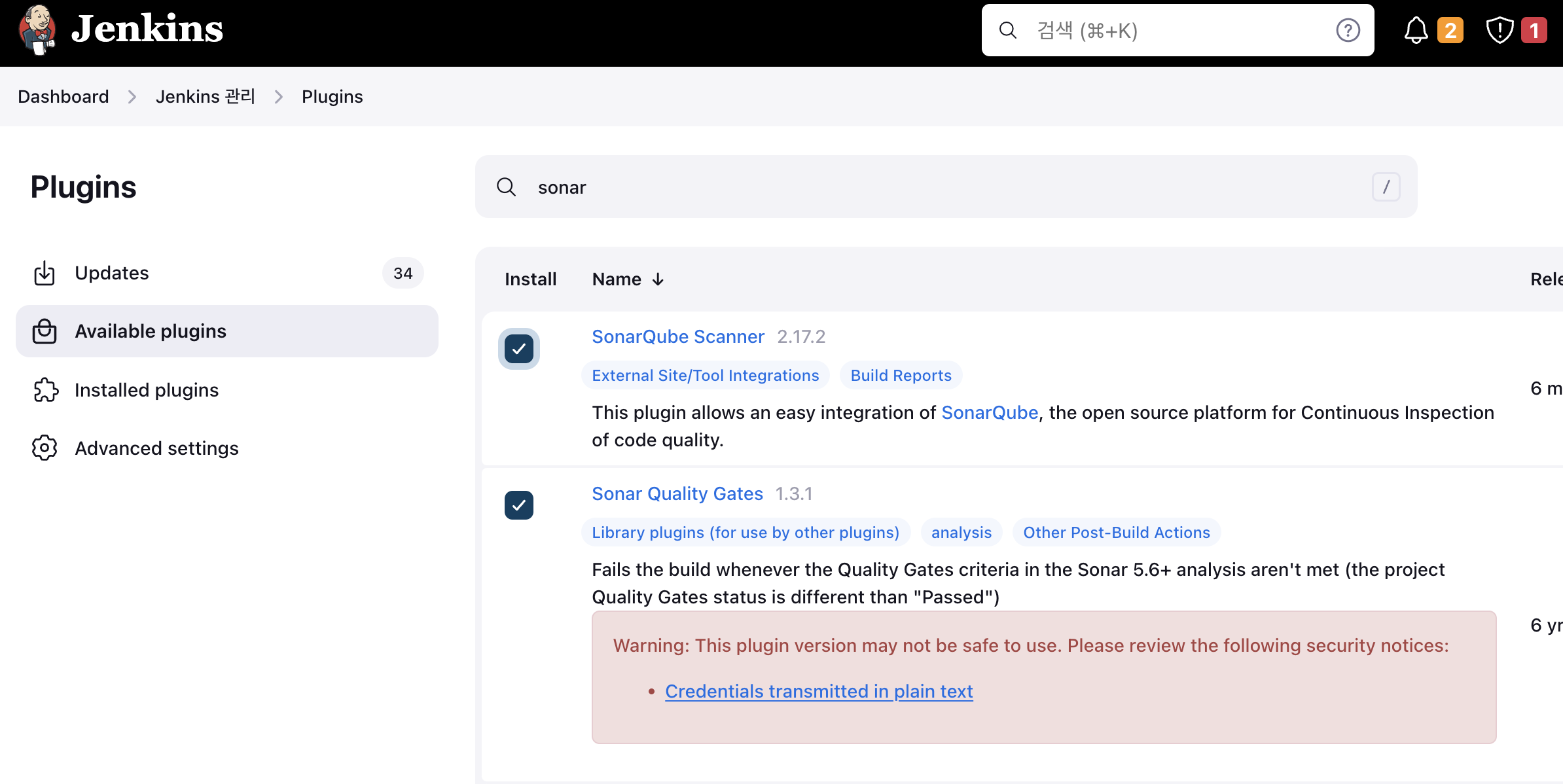The width and height of the screenshot is (1563, 784).
Task: Open the Dashboard breadcrumb
Action: click(x=63, y=96)
